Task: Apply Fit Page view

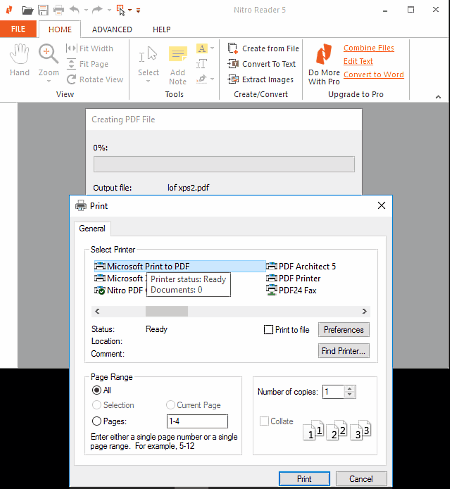Action: 88,64
